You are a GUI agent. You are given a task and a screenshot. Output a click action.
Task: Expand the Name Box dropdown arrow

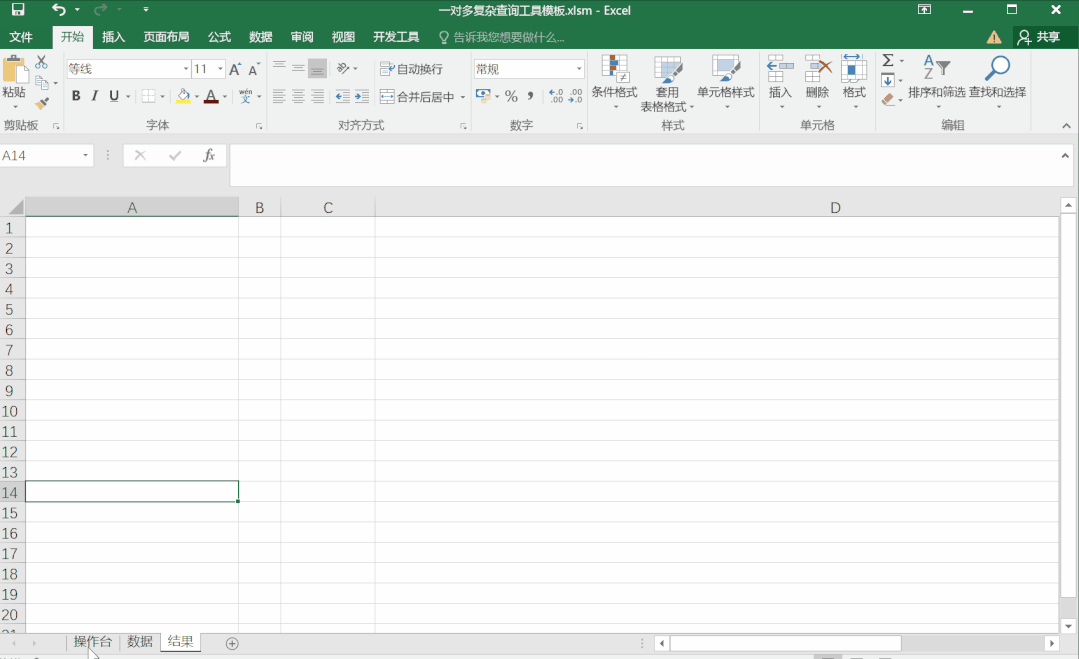85,155
